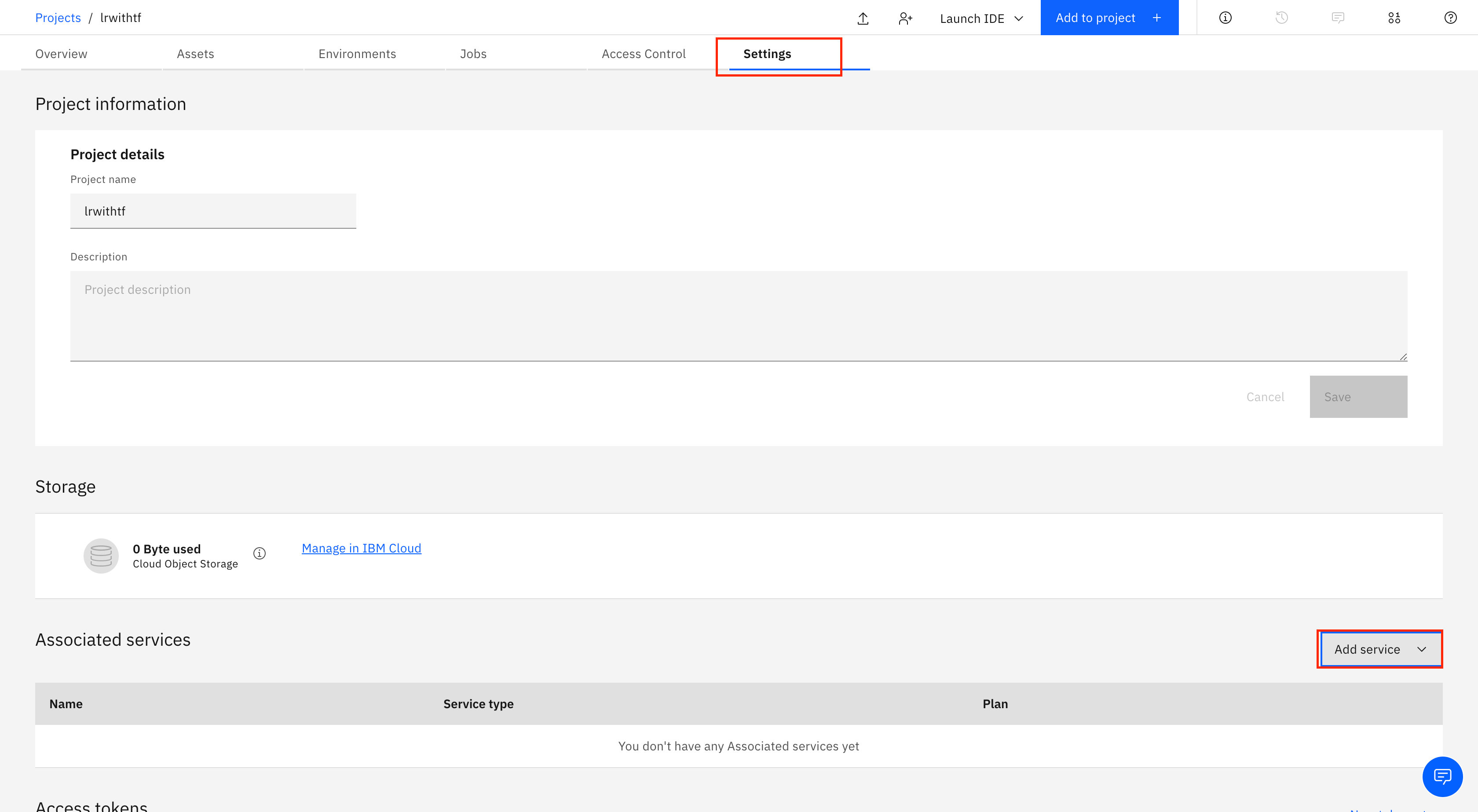Click the Name column header
This screenshot has width=1478, height=812.
coord(66,704)
